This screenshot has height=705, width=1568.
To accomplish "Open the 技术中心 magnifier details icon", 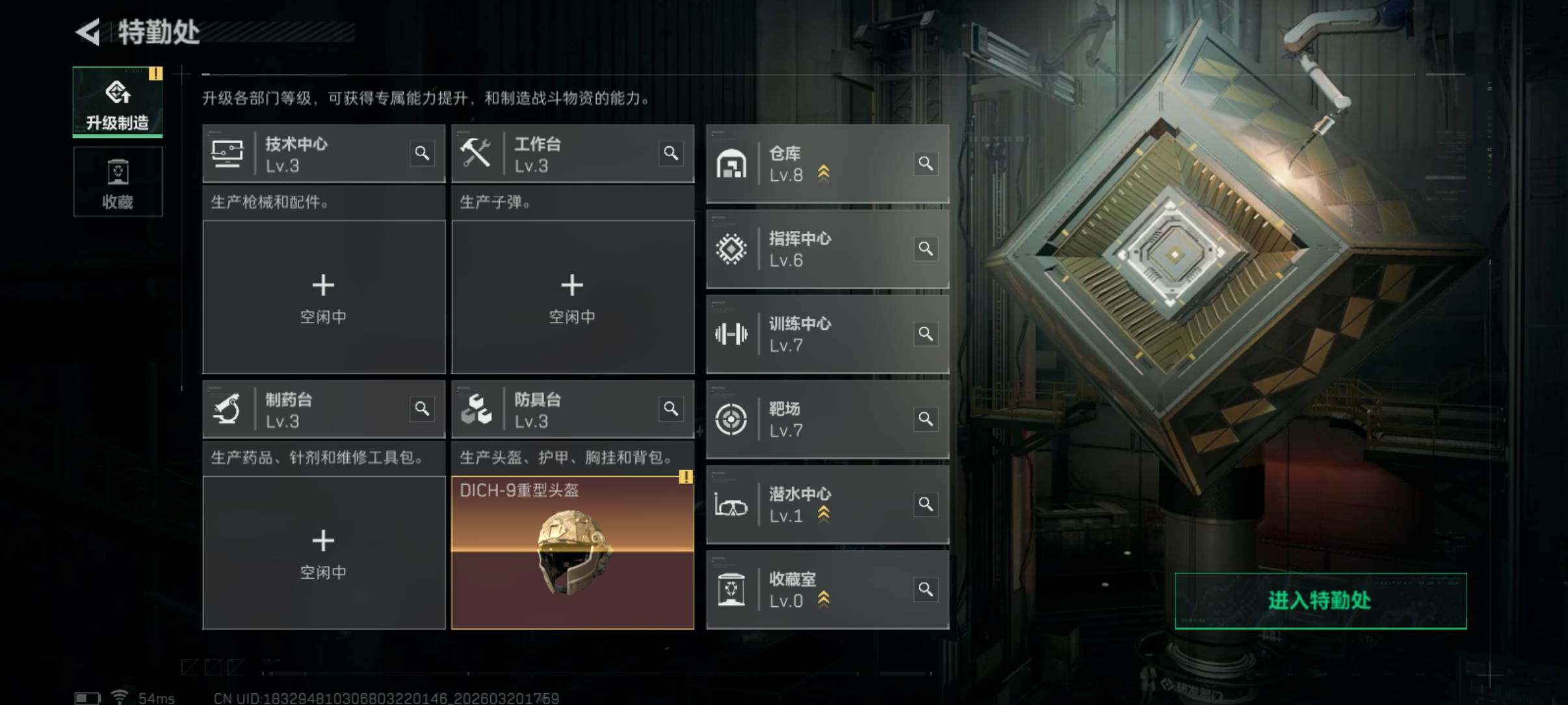I will (422, 153).
